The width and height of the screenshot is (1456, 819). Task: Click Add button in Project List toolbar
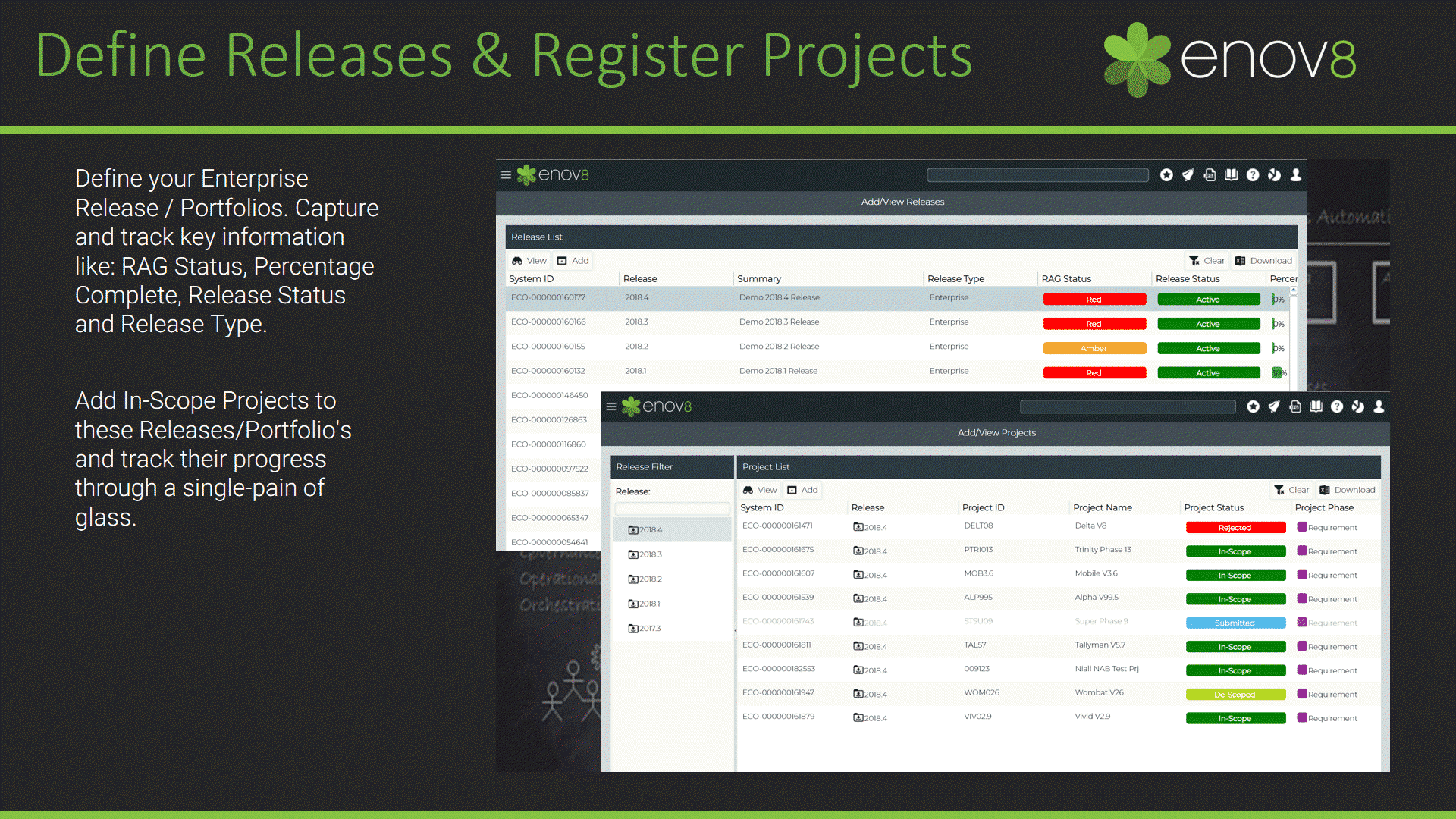coord(803,490)
